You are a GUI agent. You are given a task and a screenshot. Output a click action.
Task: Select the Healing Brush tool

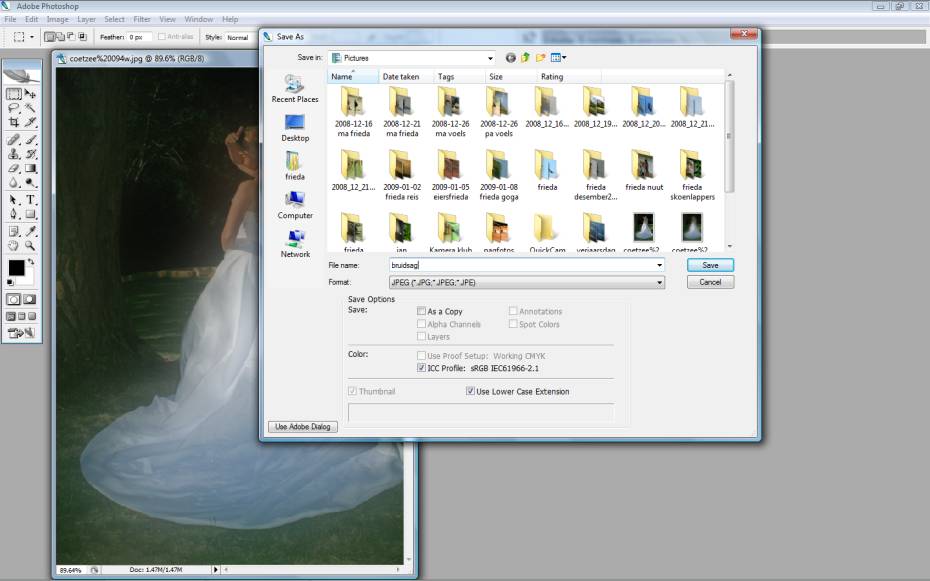click(x=13, y=140)
